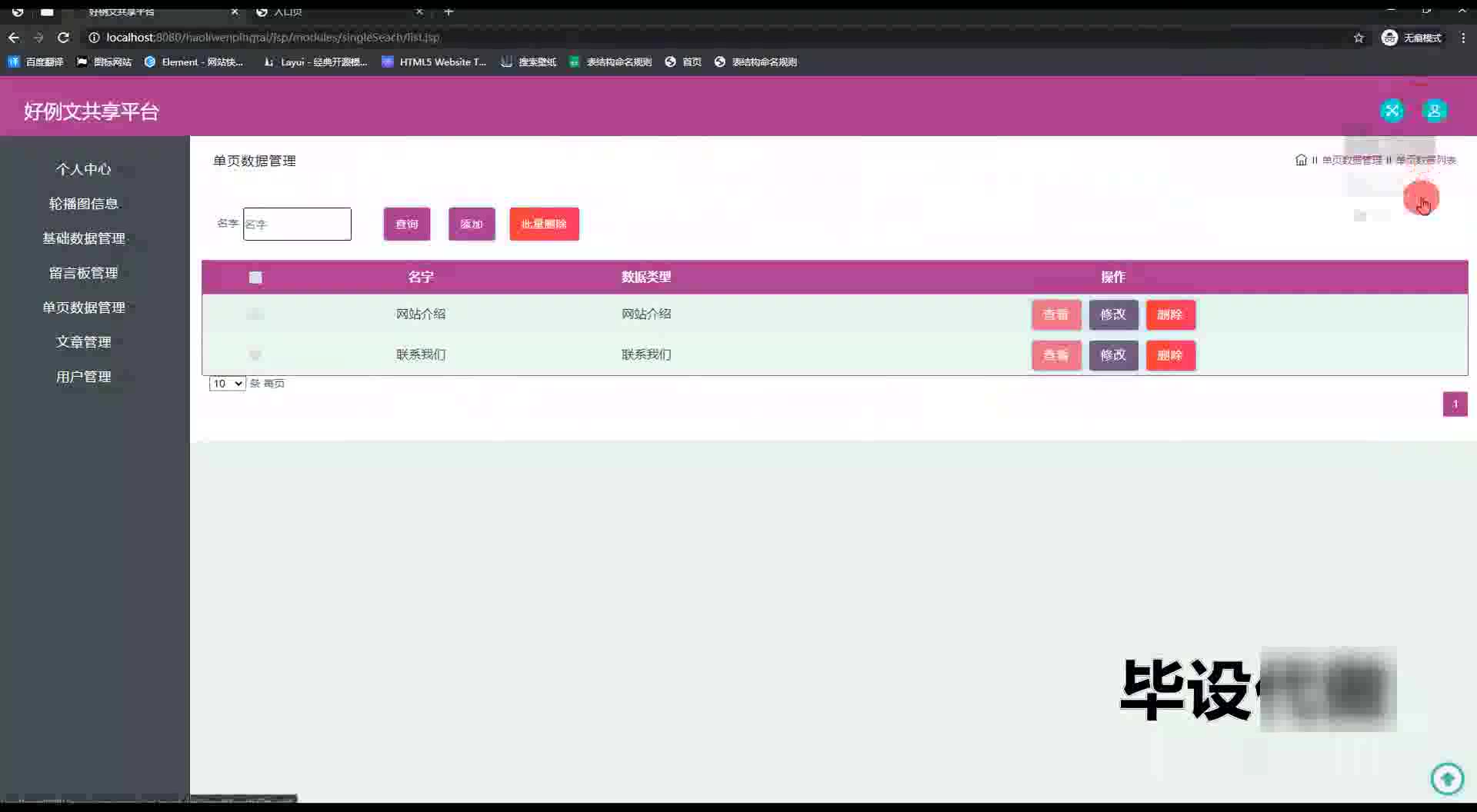
Task: Click the browser address bar URL
Action: (x=273, y=37)
